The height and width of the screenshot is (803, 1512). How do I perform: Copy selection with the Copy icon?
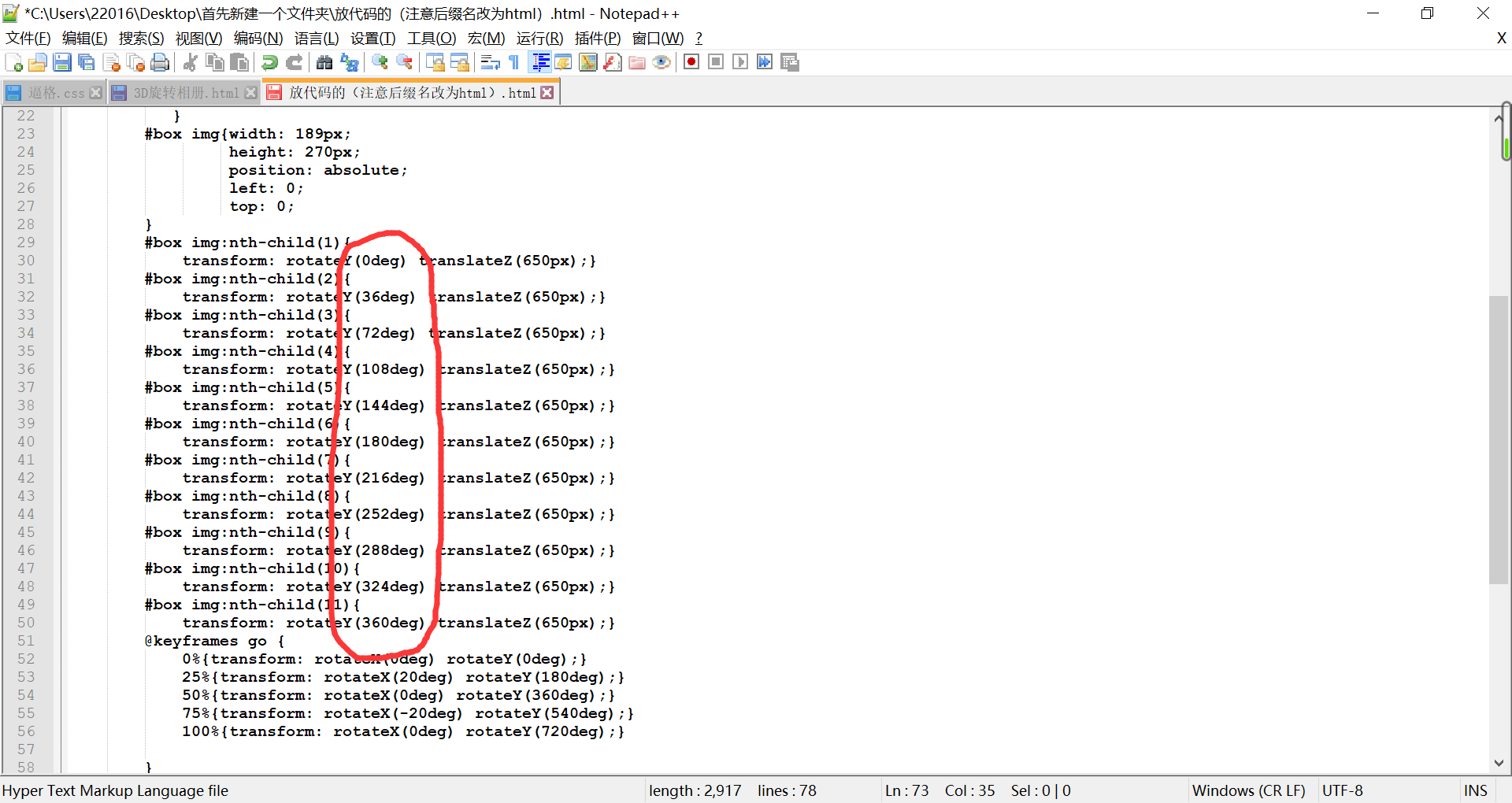pos(214,62)
